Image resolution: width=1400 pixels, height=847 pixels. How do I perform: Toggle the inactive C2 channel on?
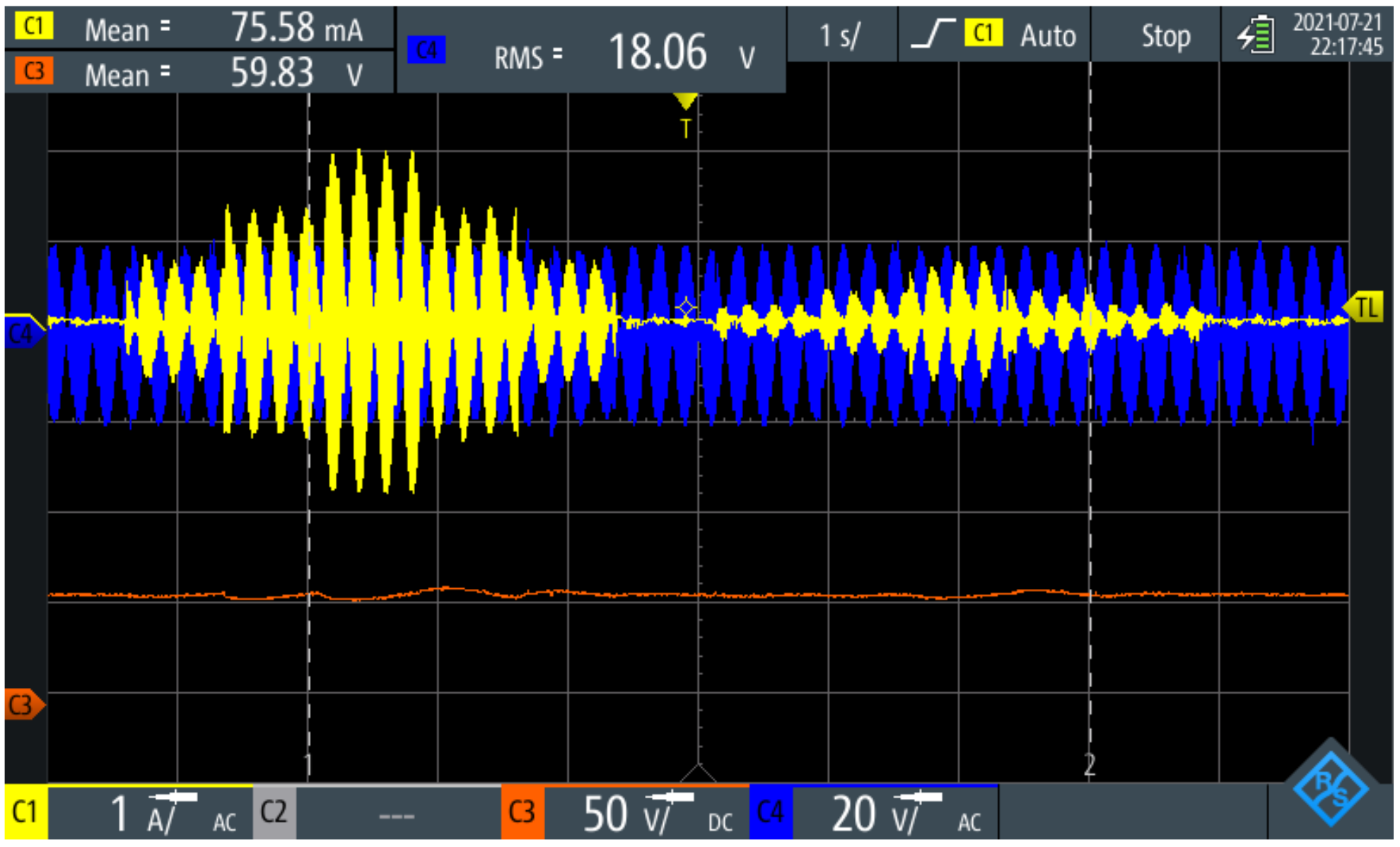tap(274, 812)
